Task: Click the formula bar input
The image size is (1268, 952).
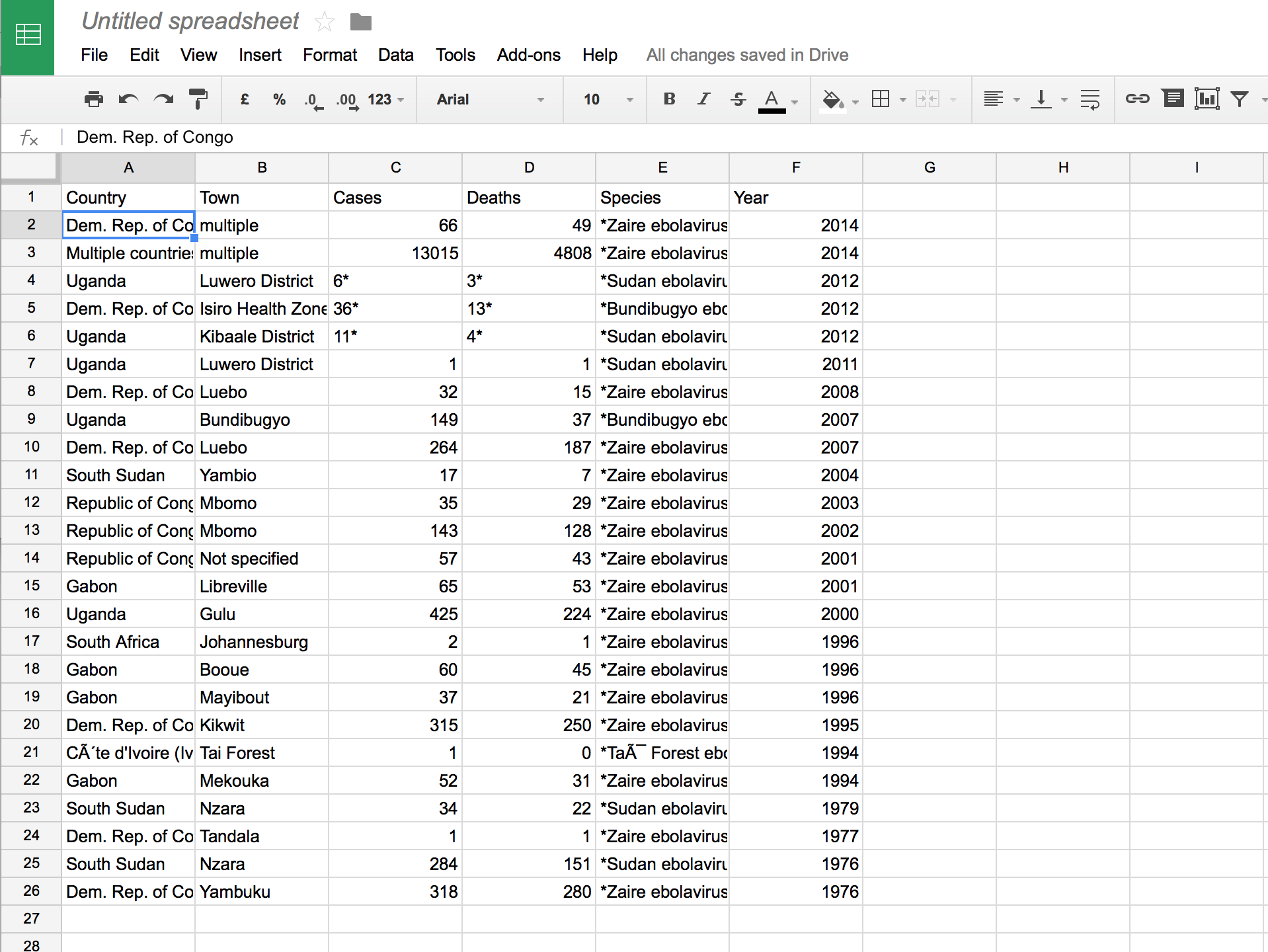Action: point(668,137)
